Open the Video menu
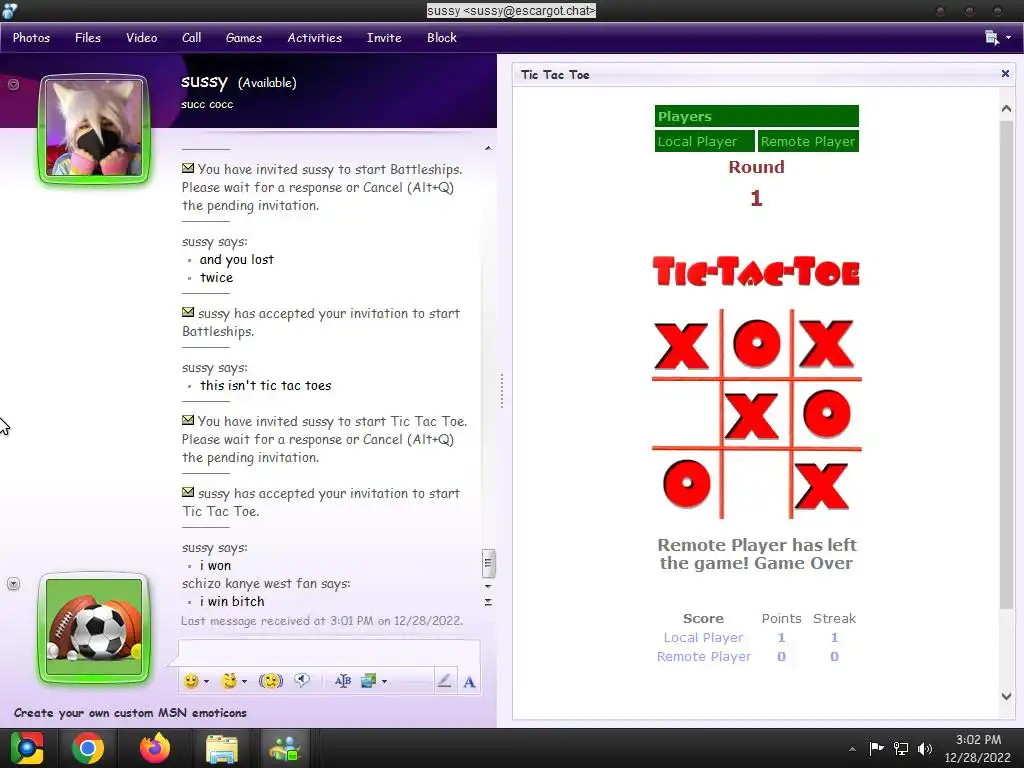This screenshot has height=768, width=1024. [x=142, y=38]
